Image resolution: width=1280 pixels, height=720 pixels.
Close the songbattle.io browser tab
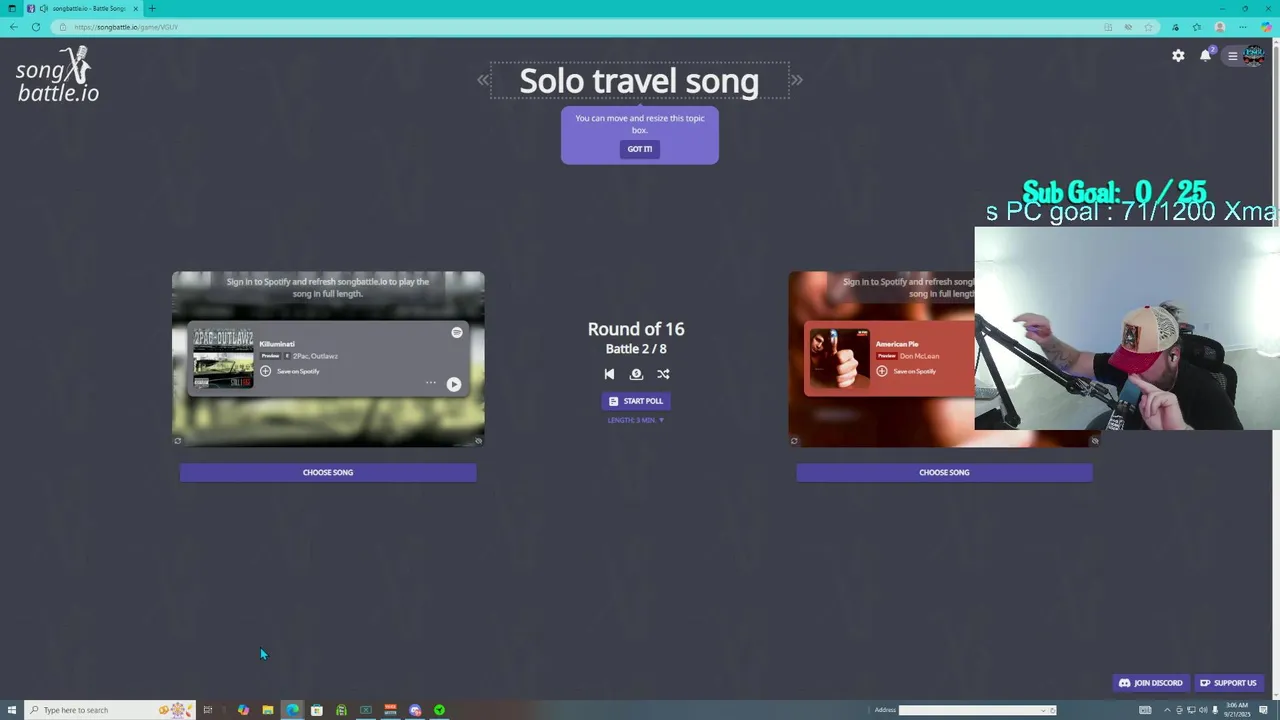[x=136, y=8]
